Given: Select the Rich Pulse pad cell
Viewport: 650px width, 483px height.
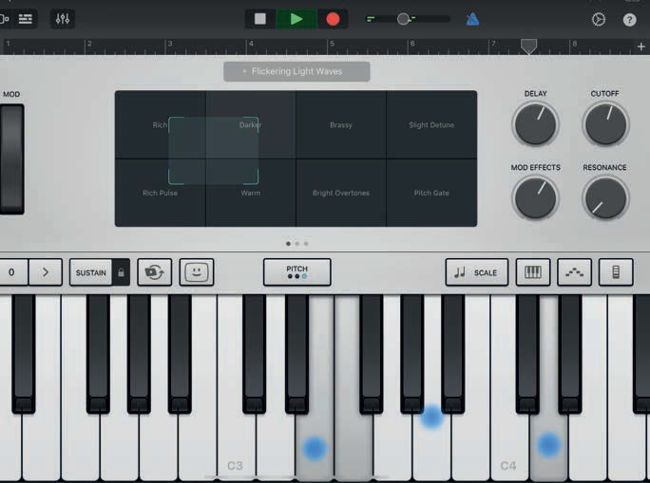Looking at the screenshot, I should [160, 193].
